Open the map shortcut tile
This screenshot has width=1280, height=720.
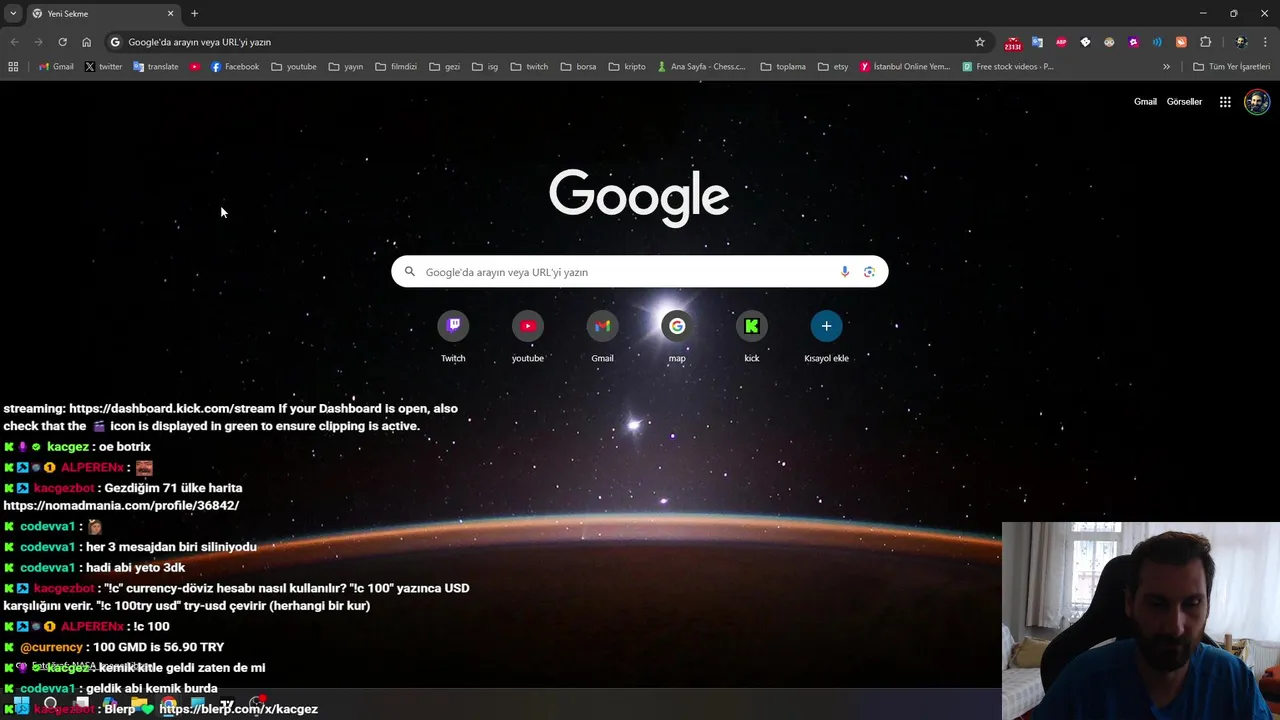click(677, 337)
